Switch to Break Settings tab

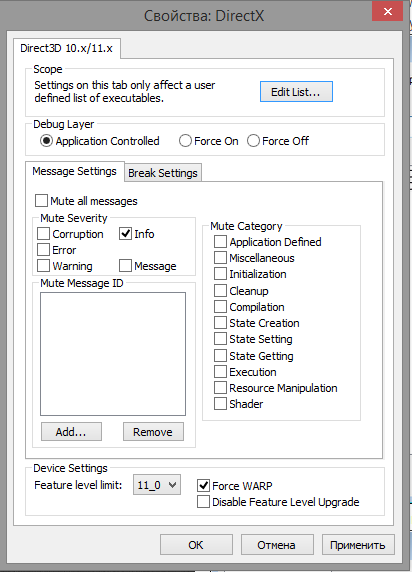(x=163, y=173)
